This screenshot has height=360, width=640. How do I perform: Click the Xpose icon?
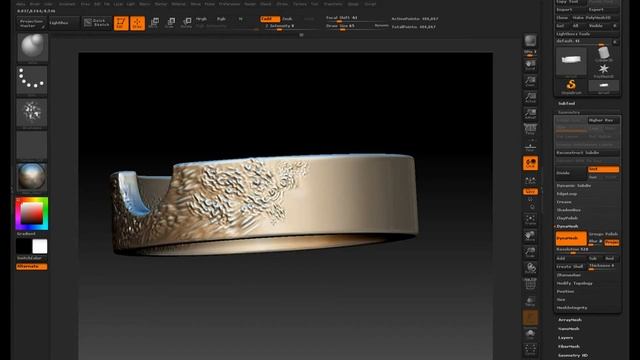530,350
